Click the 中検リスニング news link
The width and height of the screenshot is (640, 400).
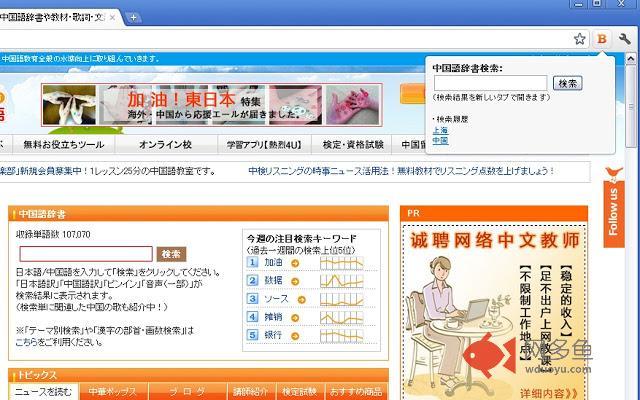(x=401, y=171)
